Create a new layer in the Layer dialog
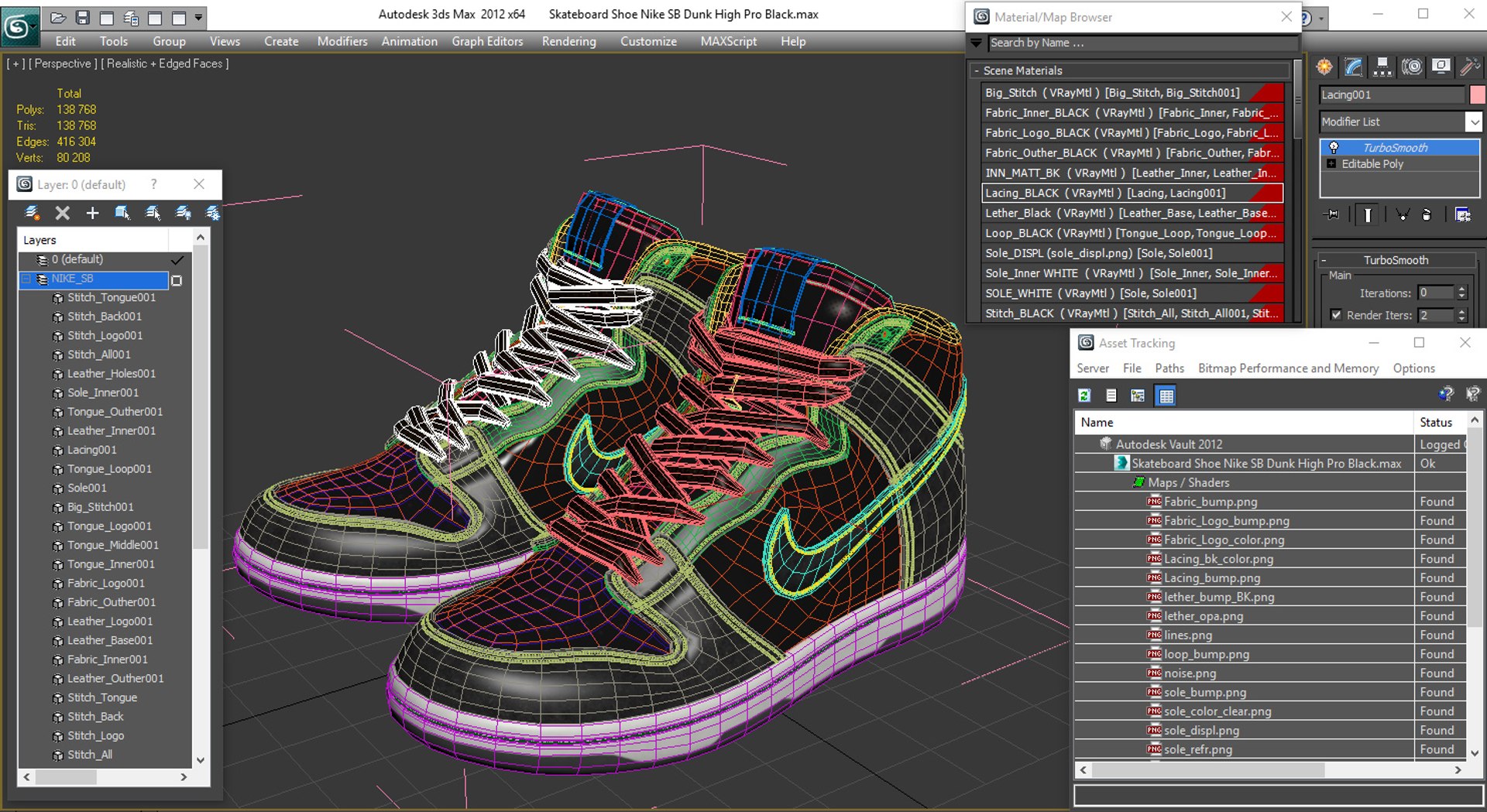This screenshot has height=812, width=1487. [x=33, y=213]
